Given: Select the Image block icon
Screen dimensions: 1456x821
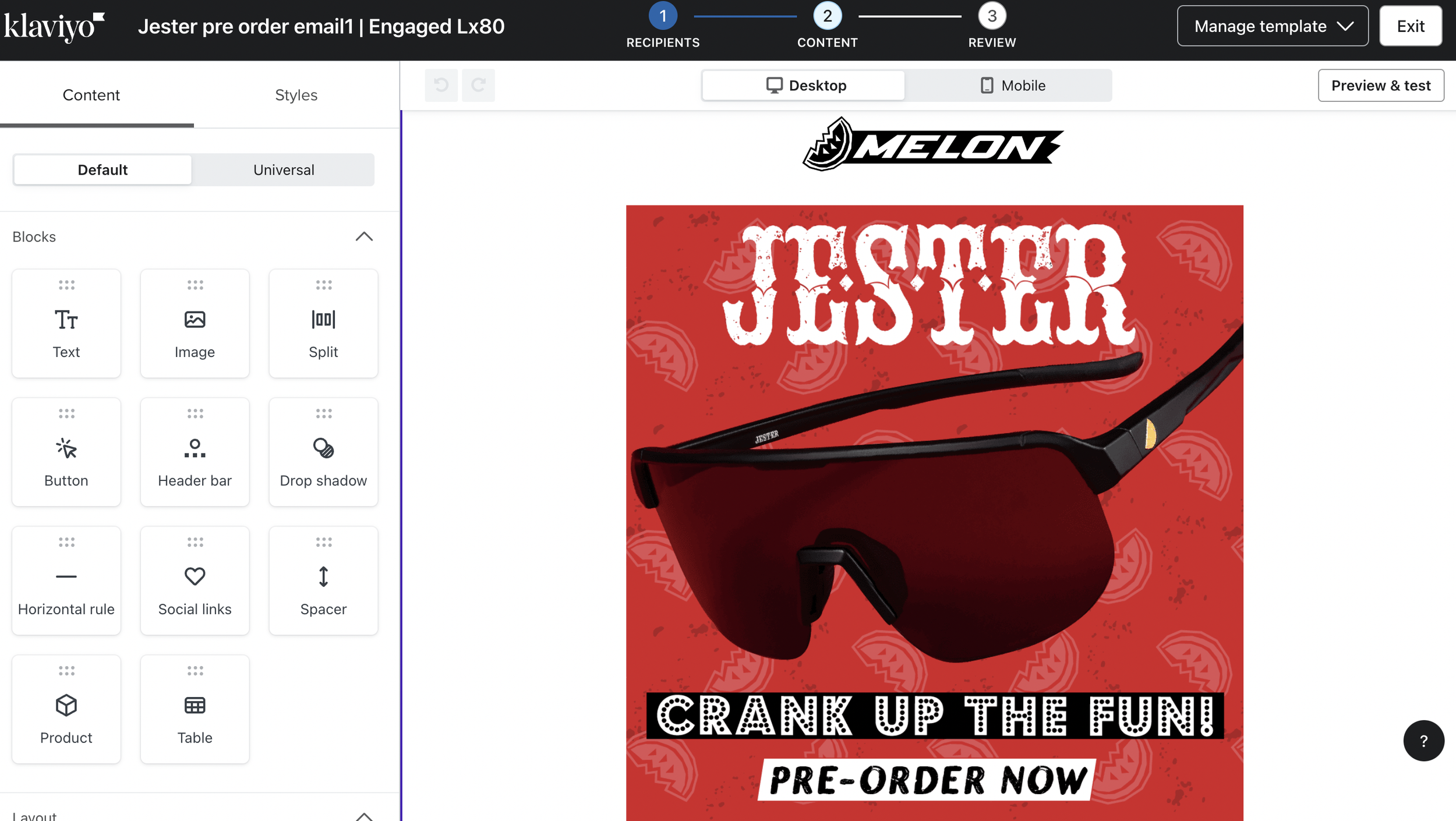Looking at the screenshot, I should click(195, 320).
